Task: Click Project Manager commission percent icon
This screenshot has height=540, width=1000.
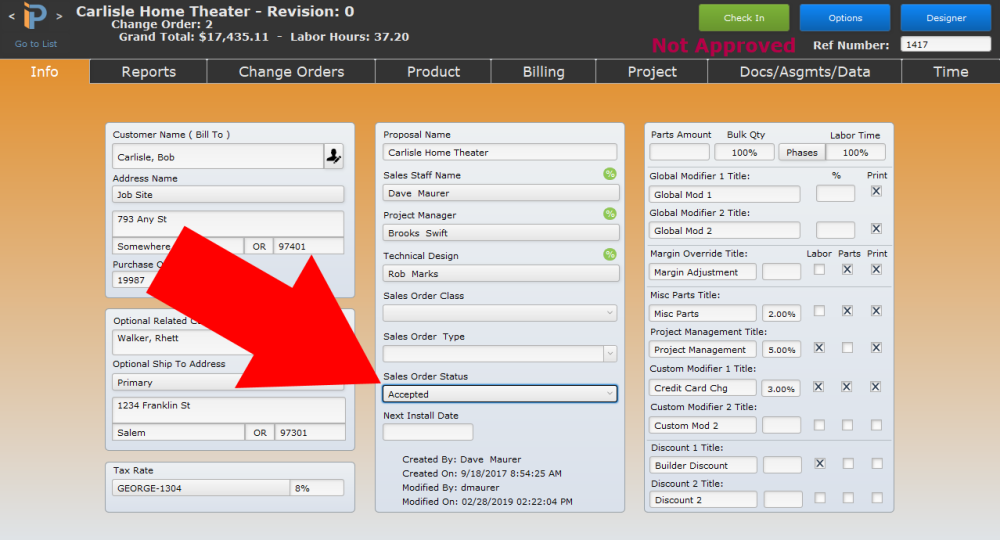Action: point(610,214)
